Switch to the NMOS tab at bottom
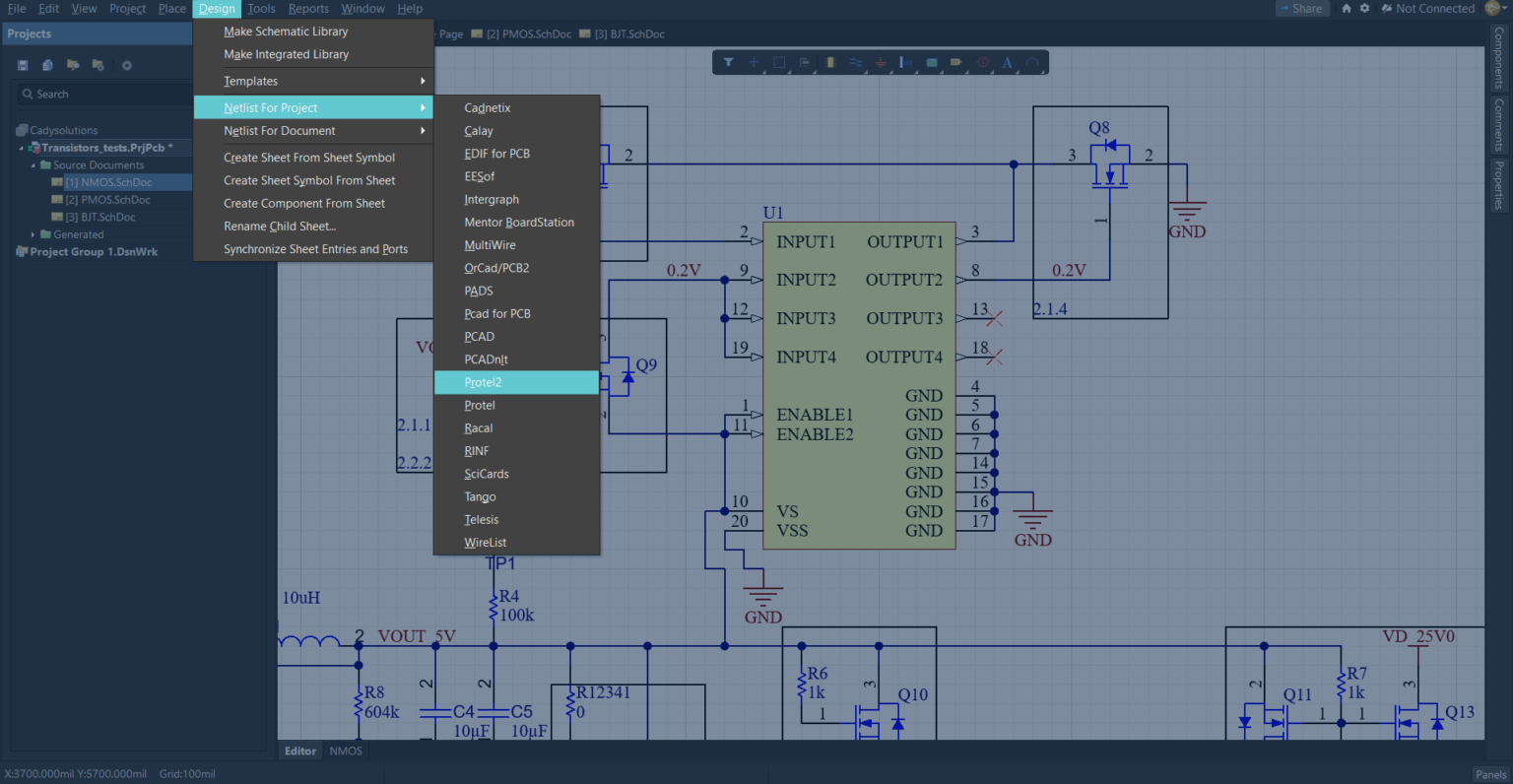This screenshot has height=784, width=1513. (345, 751)
